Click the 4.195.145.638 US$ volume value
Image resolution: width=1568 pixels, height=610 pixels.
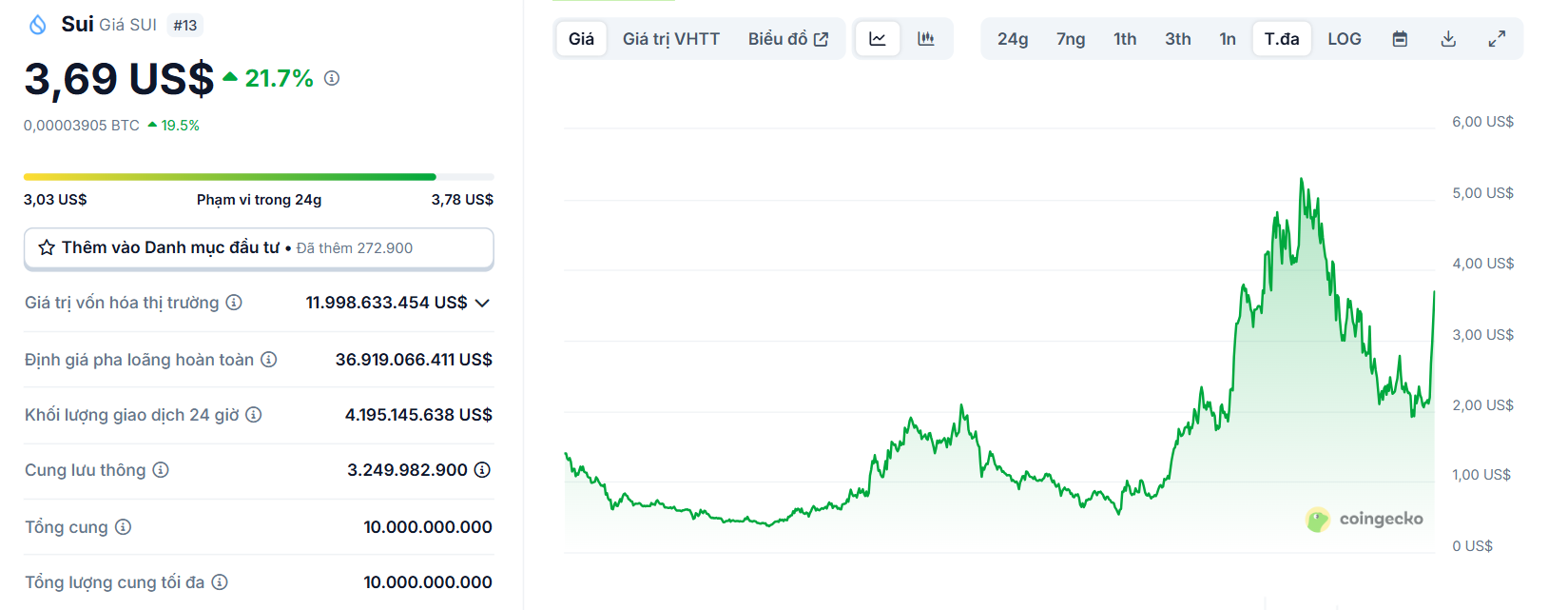(418, 415)
